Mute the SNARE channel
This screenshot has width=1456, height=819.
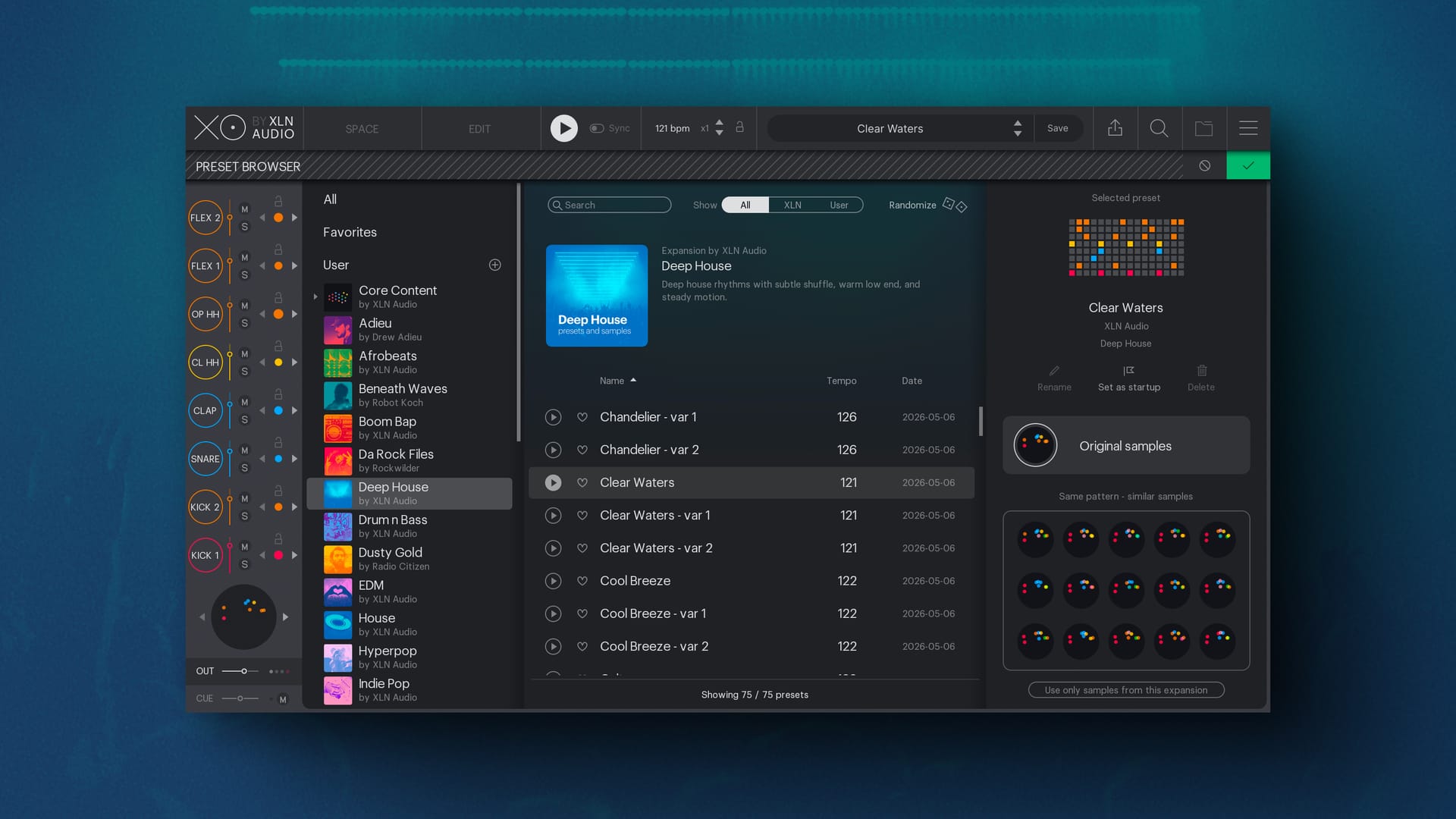(244, 450)
